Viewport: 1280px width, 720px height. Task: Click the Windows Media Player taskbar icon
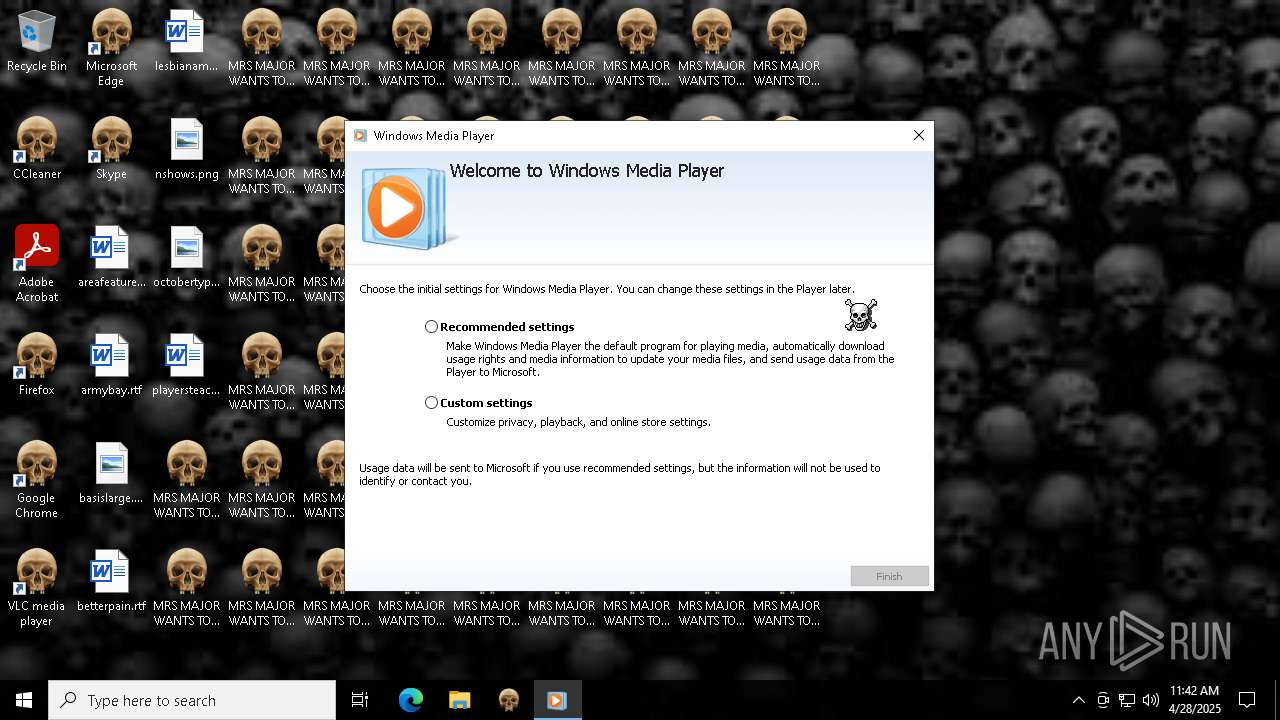557,700
